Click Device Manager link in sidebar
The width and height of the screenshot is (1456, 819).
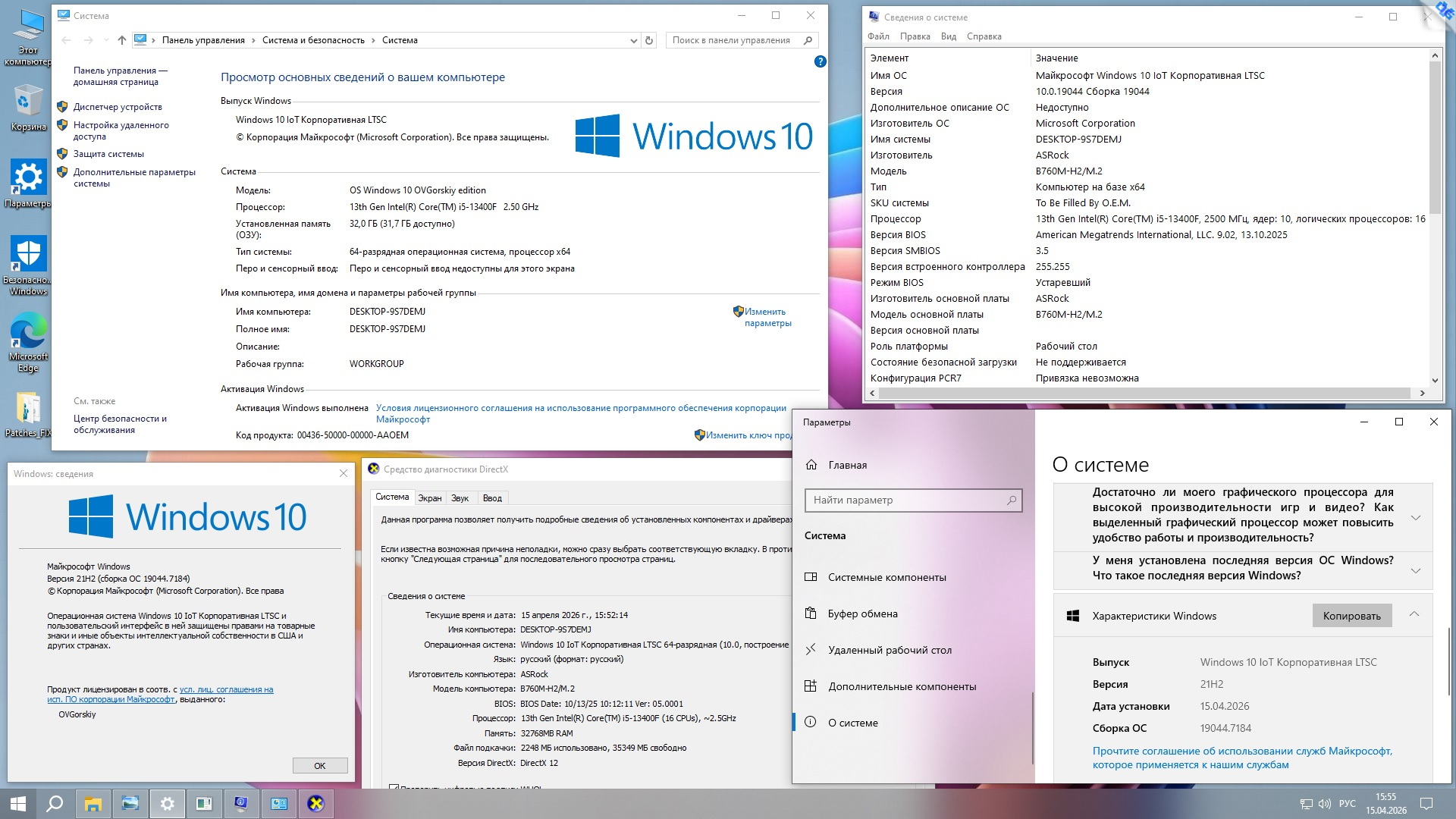(x=118, y=107)
